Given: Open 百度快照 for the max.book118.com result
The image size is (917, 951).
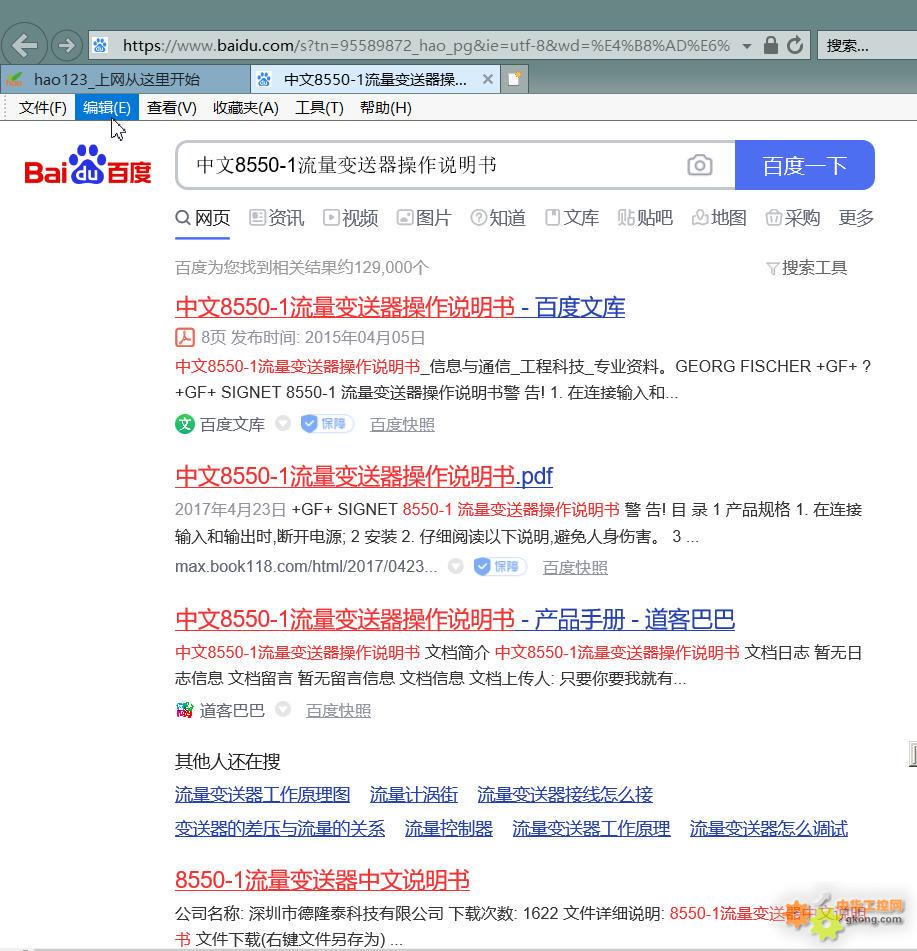Looking at the screenshot, I should [x=575, y=567].
